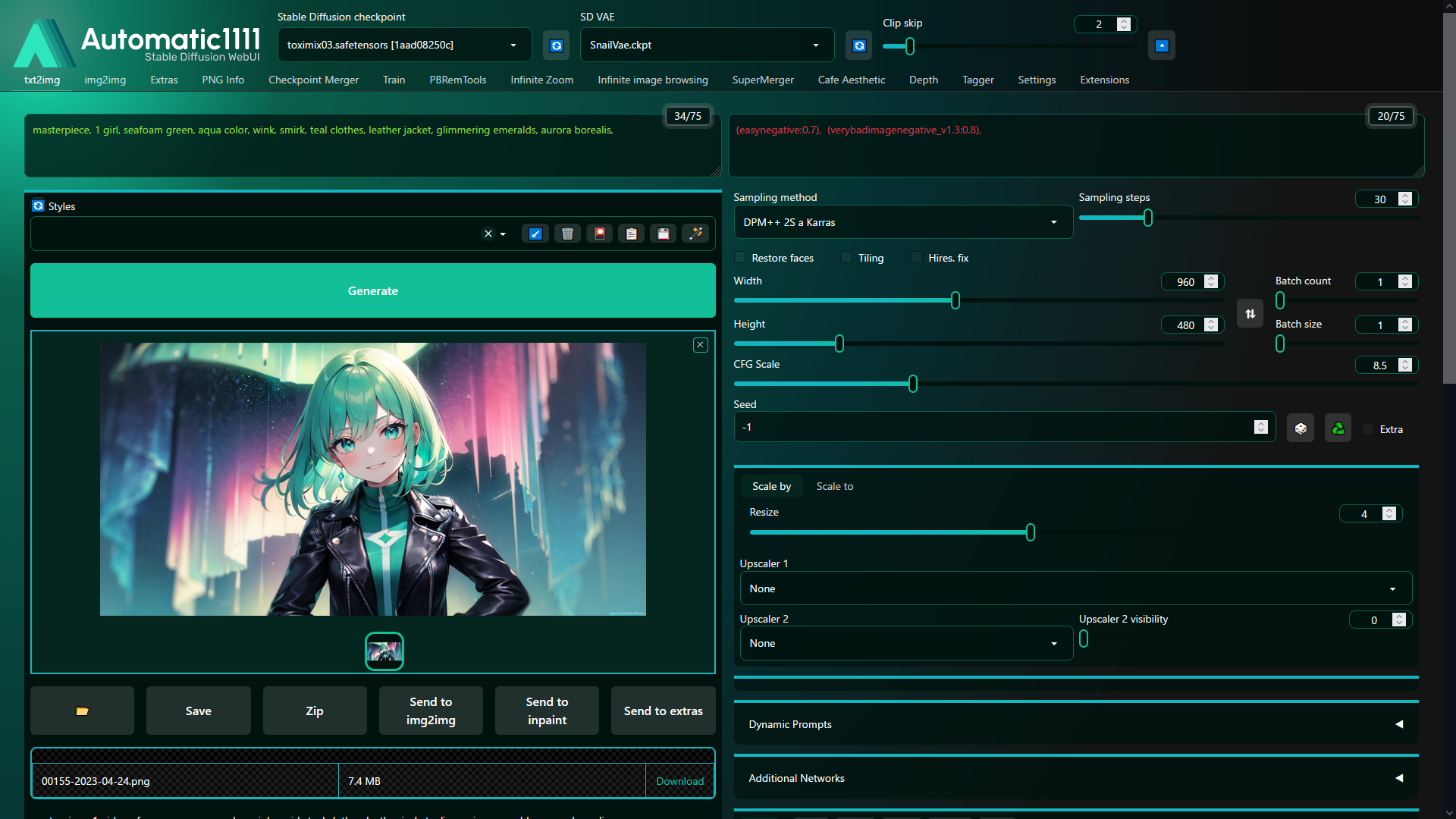Click the CFG Scale slider handle

click(913, 384)
